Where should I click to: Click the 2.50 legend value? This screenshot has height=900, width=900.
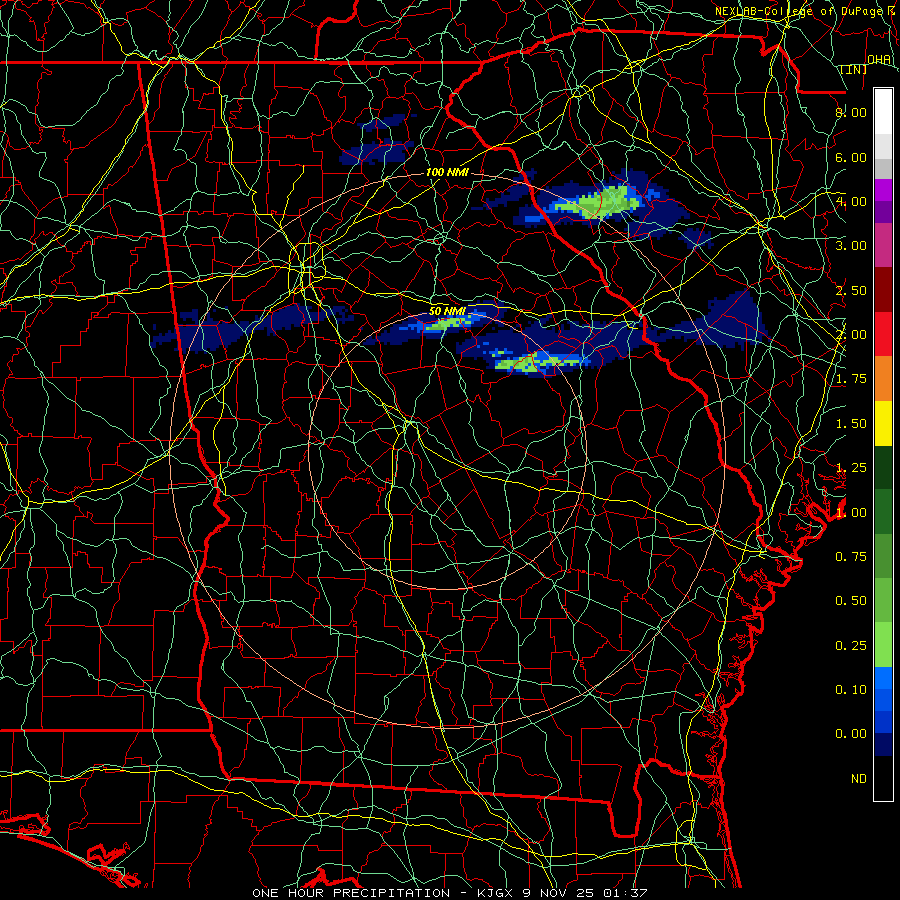point(851,290)
